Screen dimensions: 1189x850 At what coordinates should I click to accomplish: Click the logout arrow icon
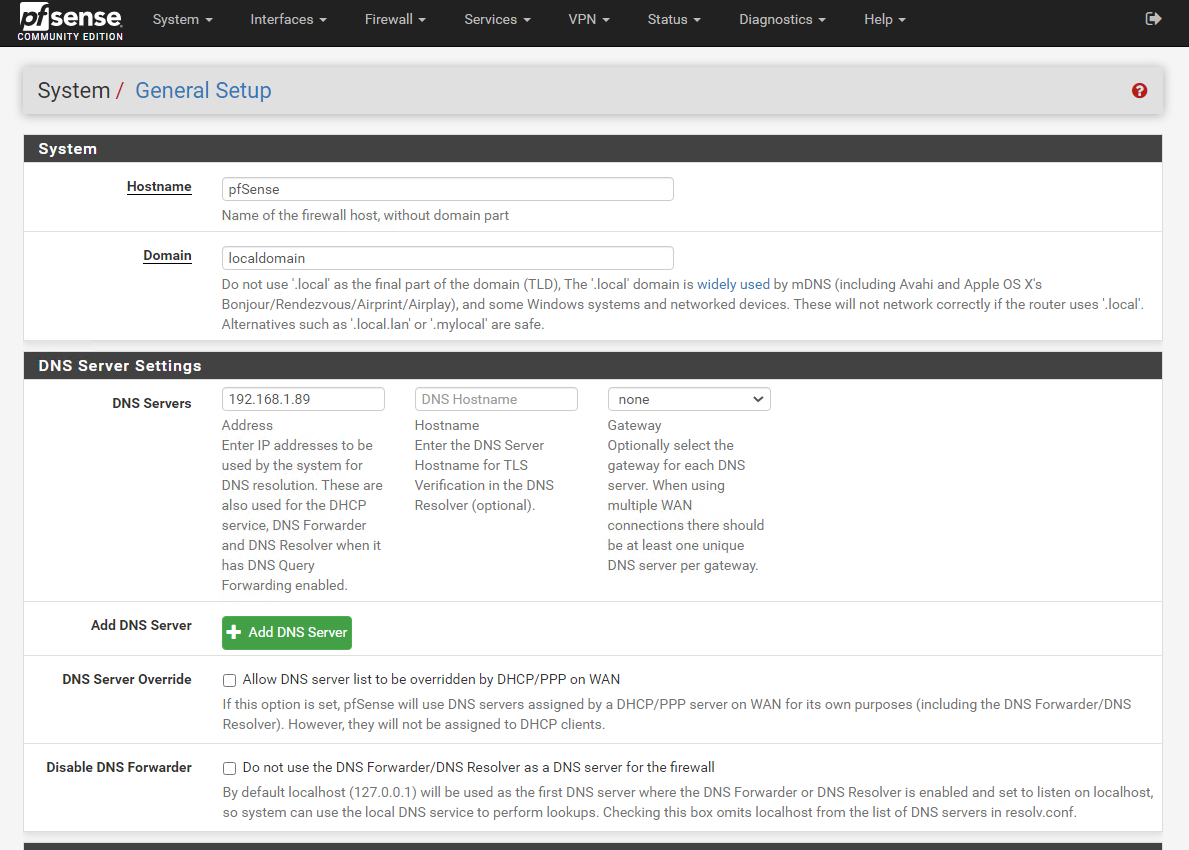(1153, 19)
